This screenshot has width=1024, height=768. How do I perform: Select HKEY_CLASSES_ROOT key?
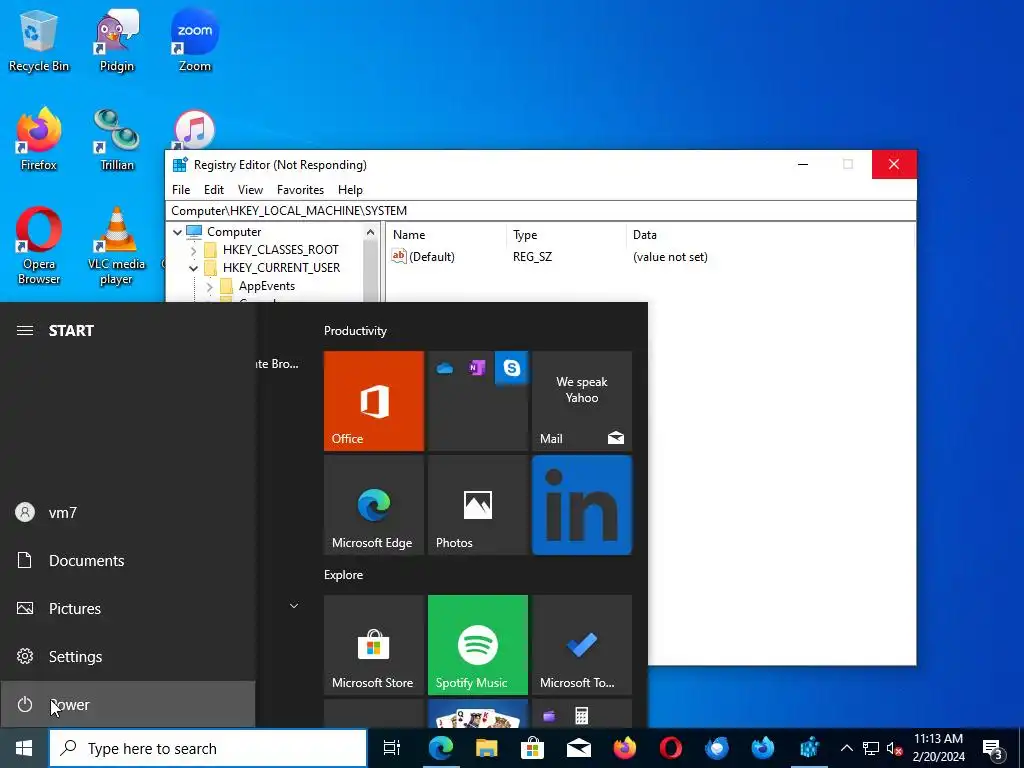[x=280, y=249]
